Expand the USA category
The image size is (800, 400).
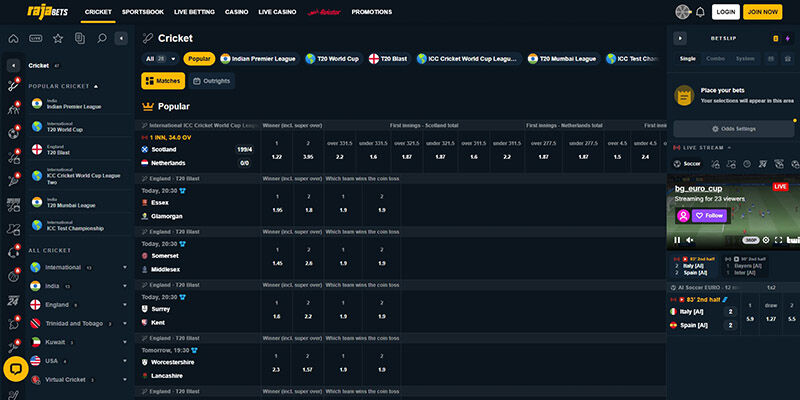(x=125, y=361)
